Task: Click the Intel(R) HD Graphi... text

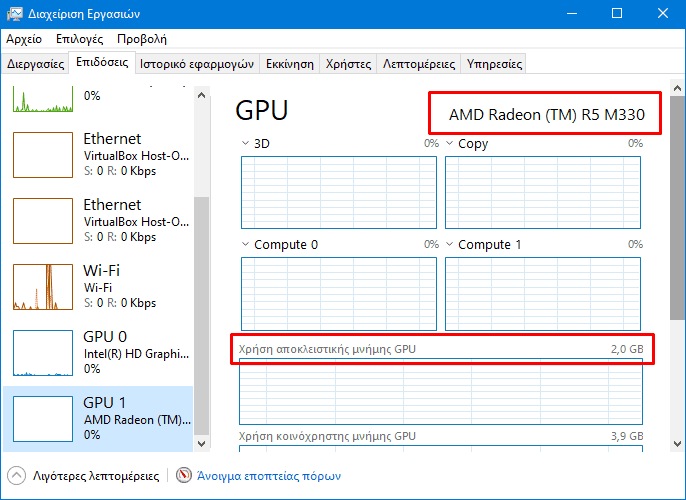Action: tap(136, 353)
